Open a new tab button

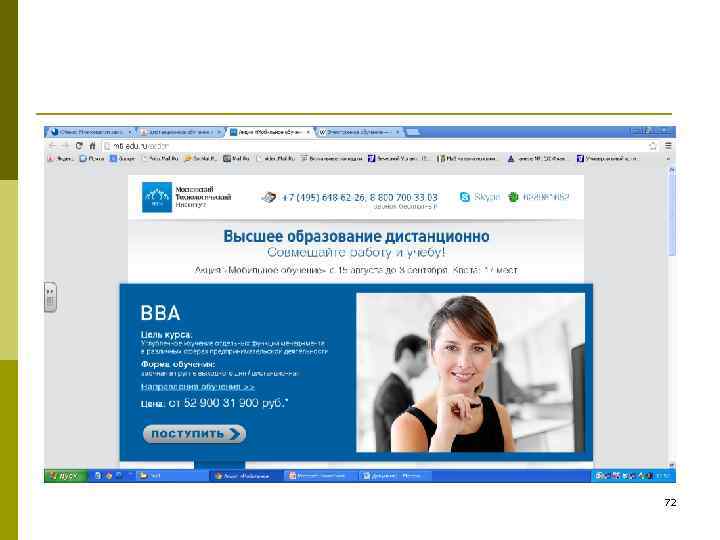413,132
